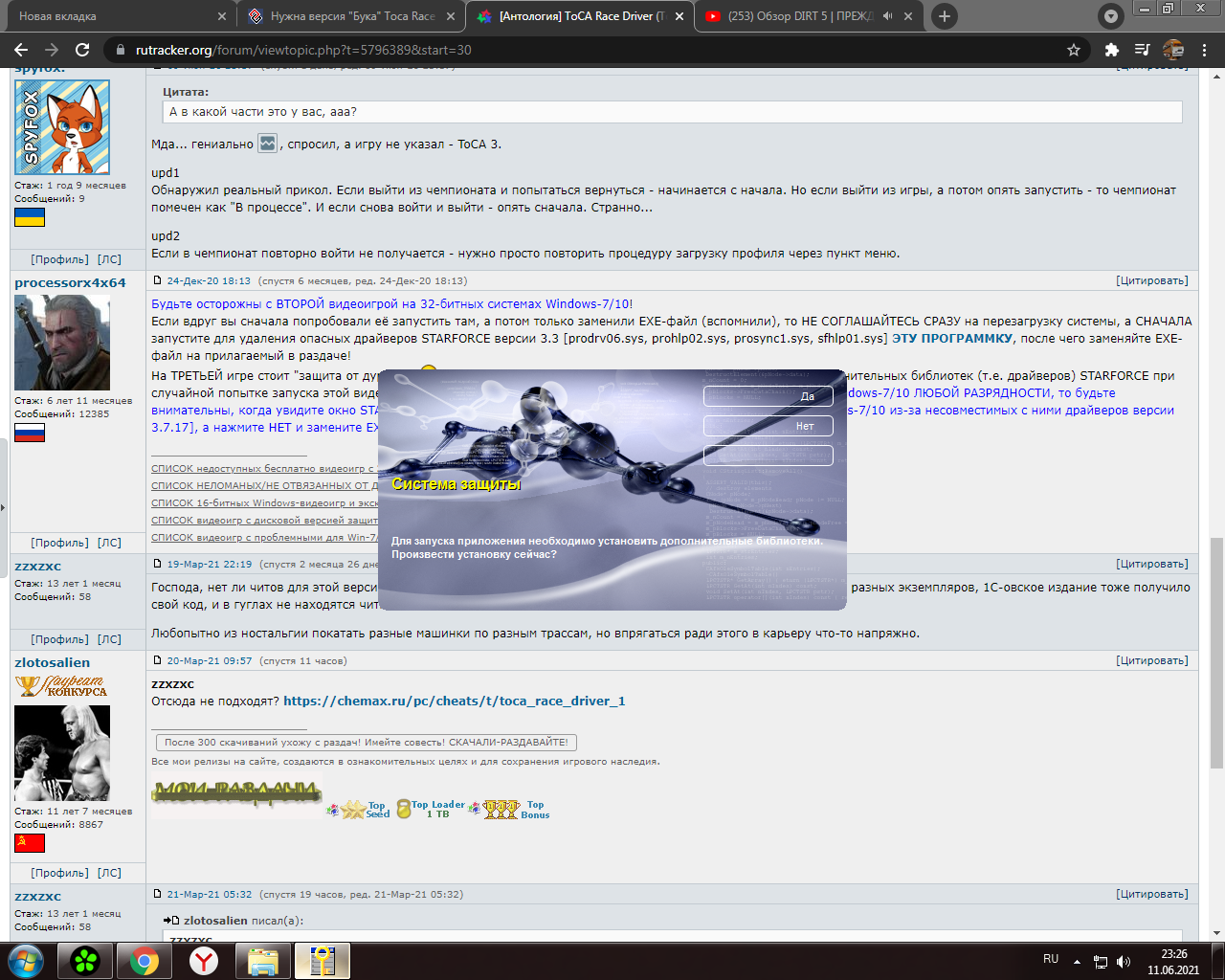Screen dimensions: 1225x980
Task: Show hidden system tray icons
Action: pos(1077,961)
